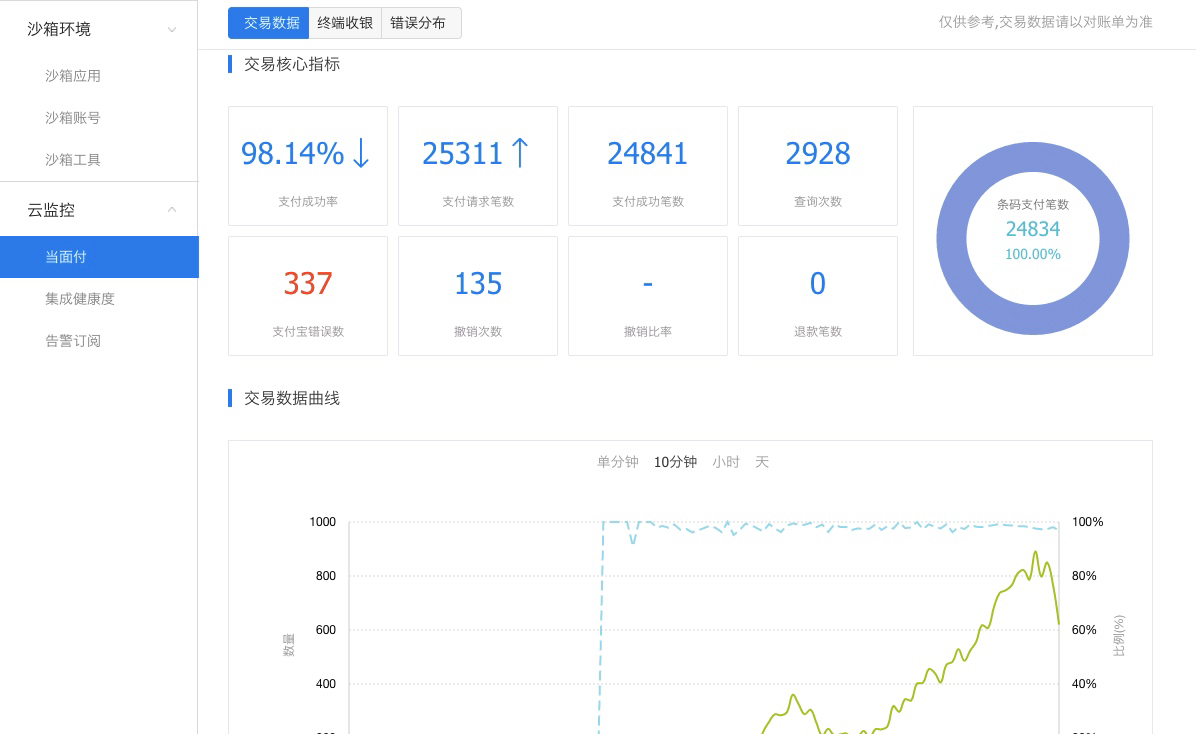Open 沙箱工具 in sidebar

pyautogui.click(x=72, y=159)
